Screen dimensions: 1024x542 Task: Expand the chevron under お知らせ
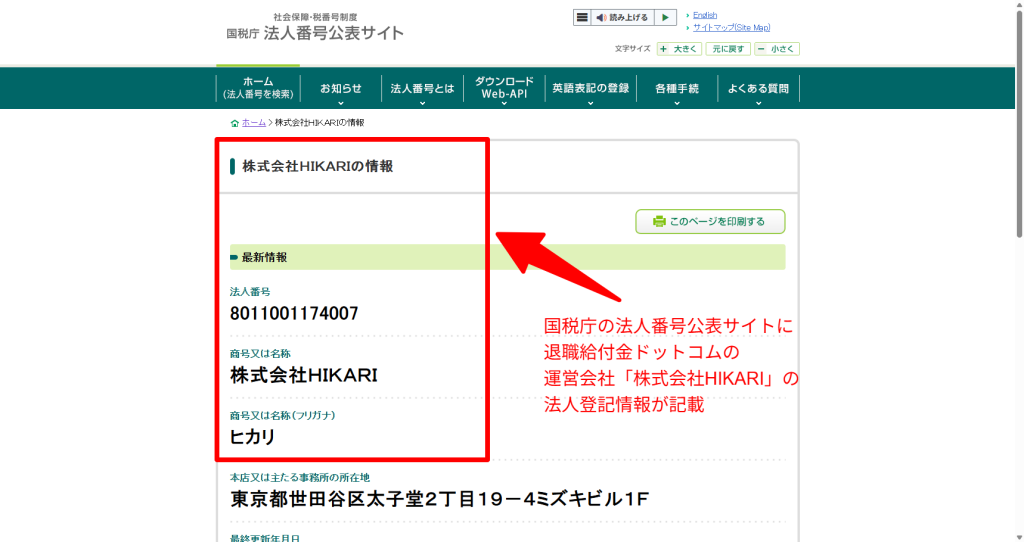pyautogui.click(x=340, y=103)
